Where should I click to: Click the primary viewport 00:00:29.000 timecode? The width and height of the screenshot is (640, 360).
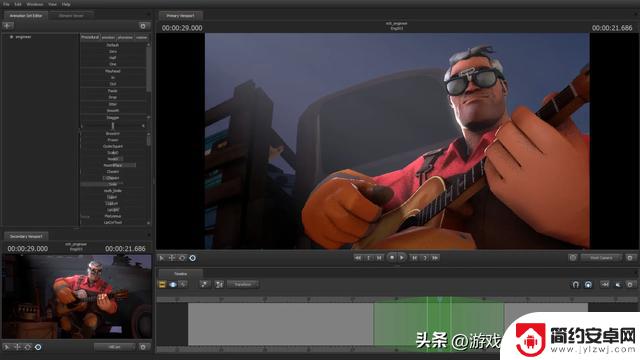click(182, 28)
